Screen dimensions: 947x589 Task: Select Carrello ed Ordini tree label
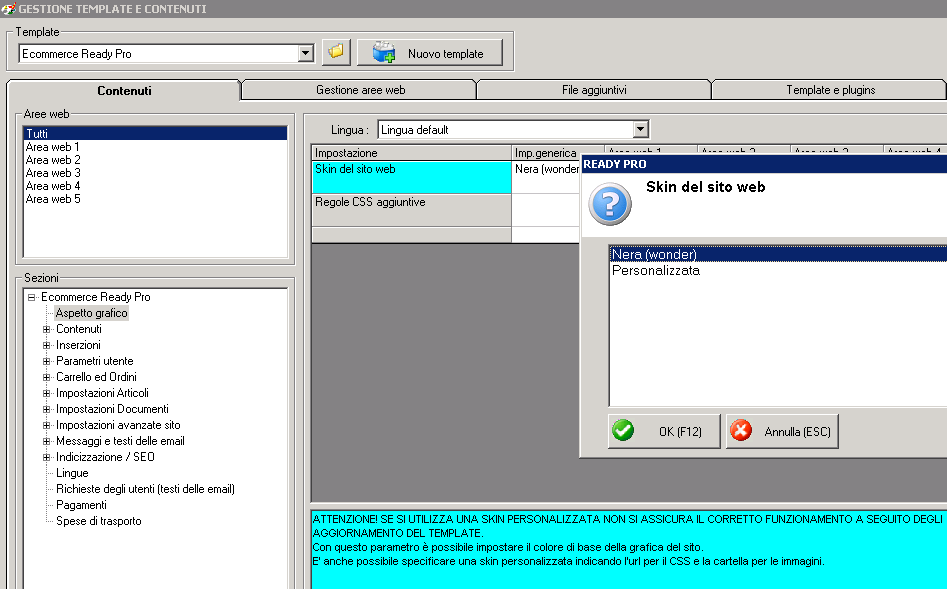pos(96,377)
